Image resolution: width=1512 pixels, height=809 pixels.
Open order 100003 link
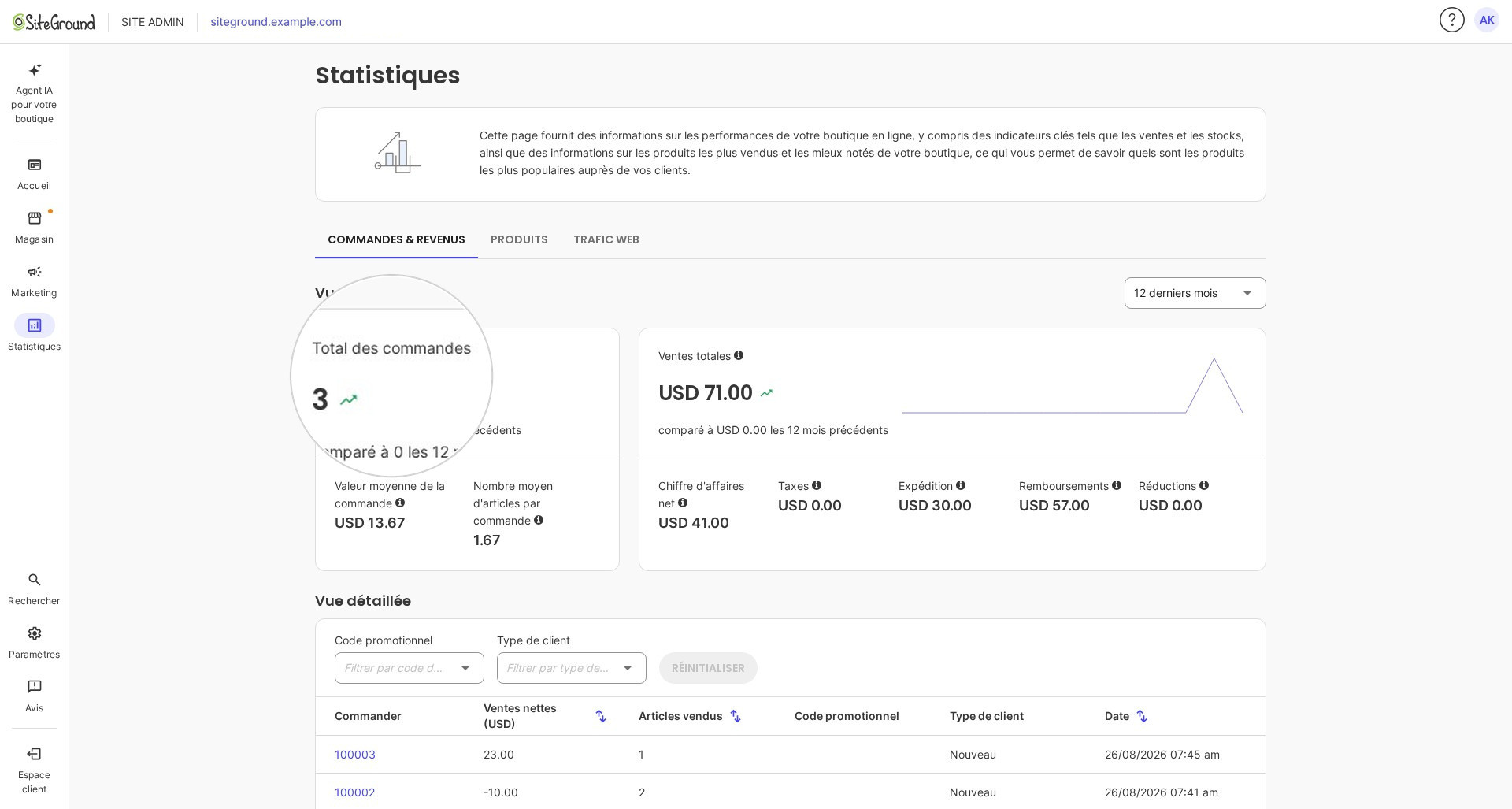pyautogui.click(x=355, y=755)
